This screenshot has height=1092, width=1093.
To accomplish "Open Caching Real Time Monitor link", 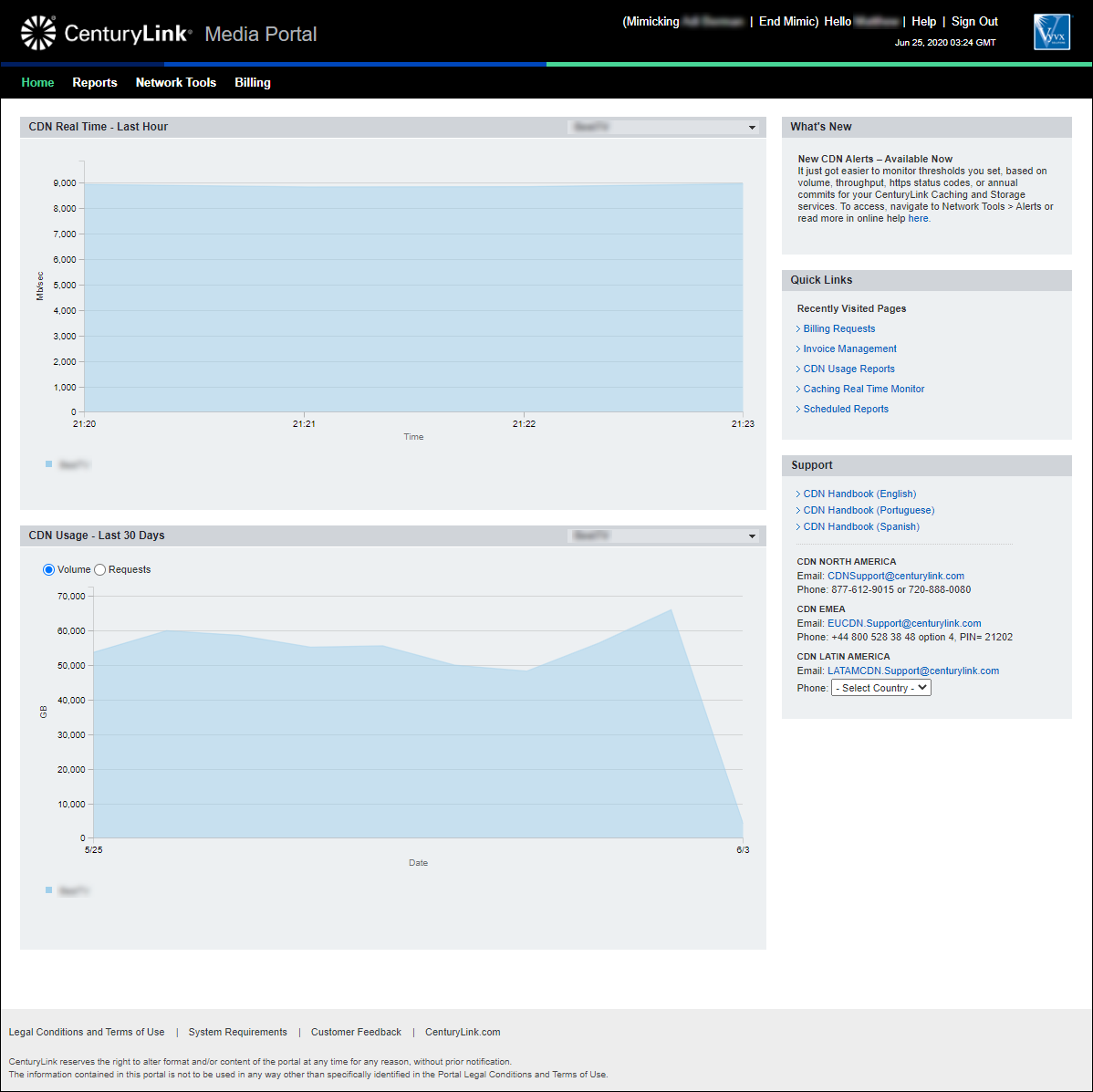I will point(864,390).
